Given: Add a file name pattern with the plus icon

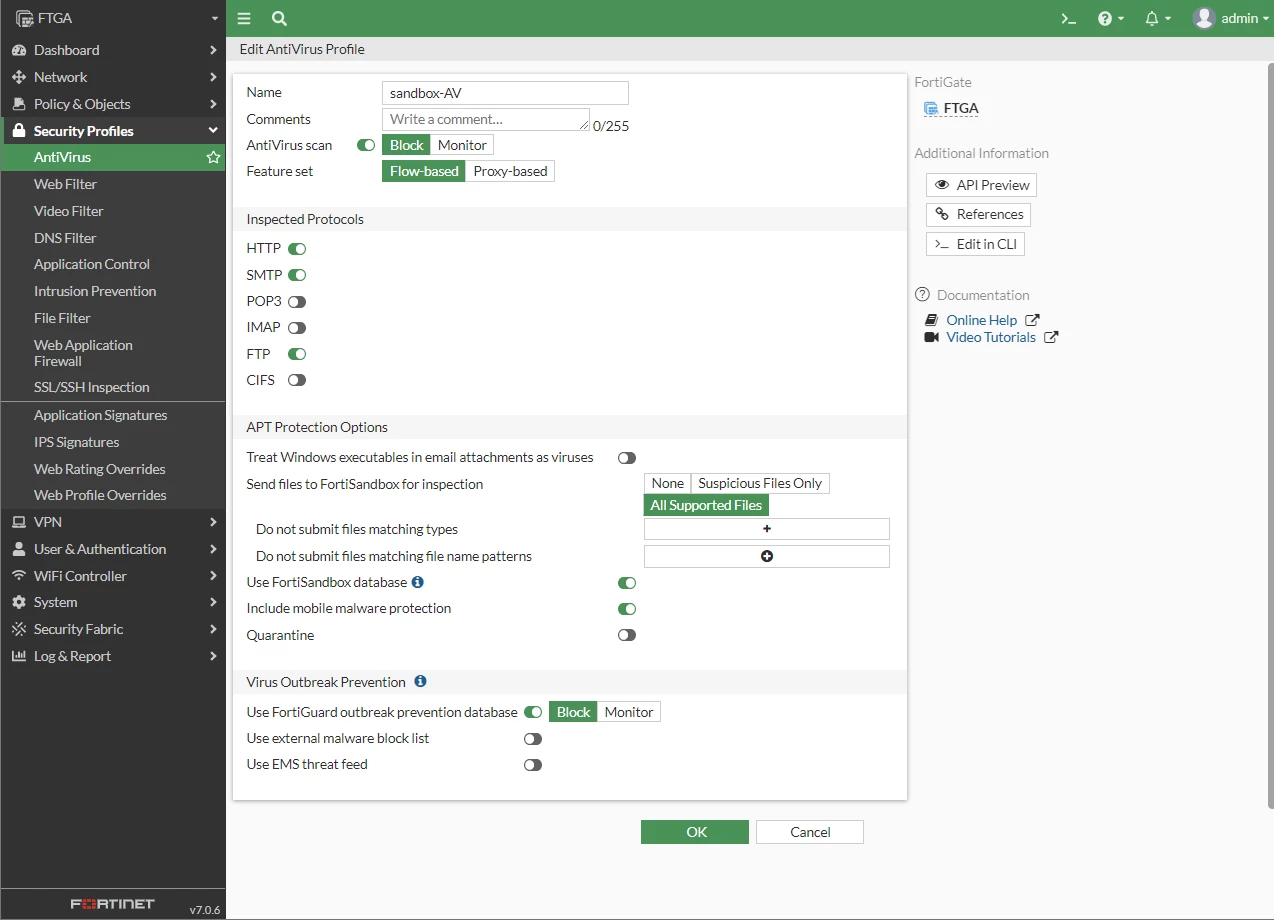Looking at the screenshot, I should click(767, 556).
